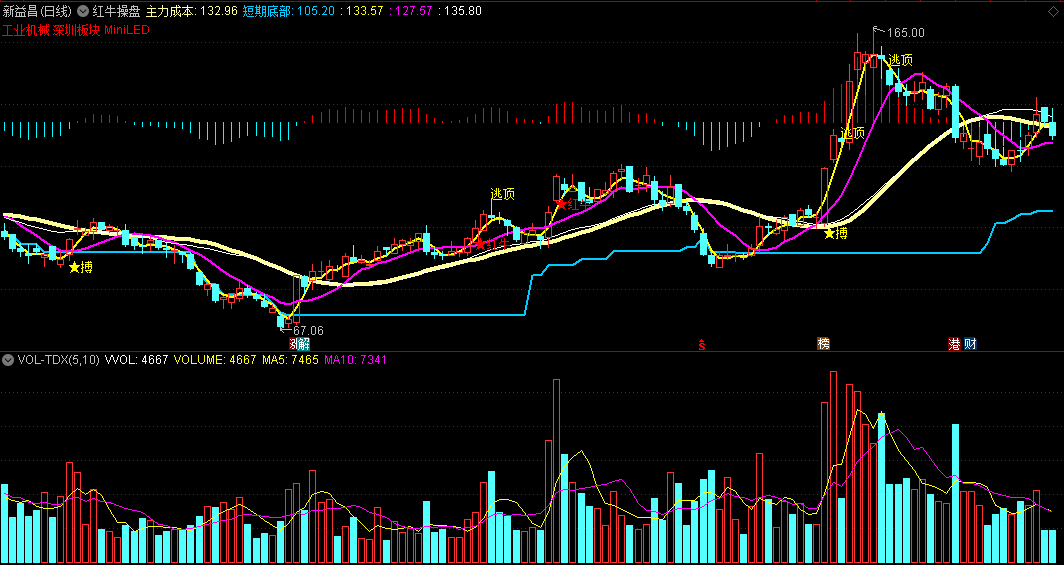Viewport: 1064px width, 565px height.
Task: Open the 红牛操盘 indicator dropdown arrow
Action: point(83,11)
